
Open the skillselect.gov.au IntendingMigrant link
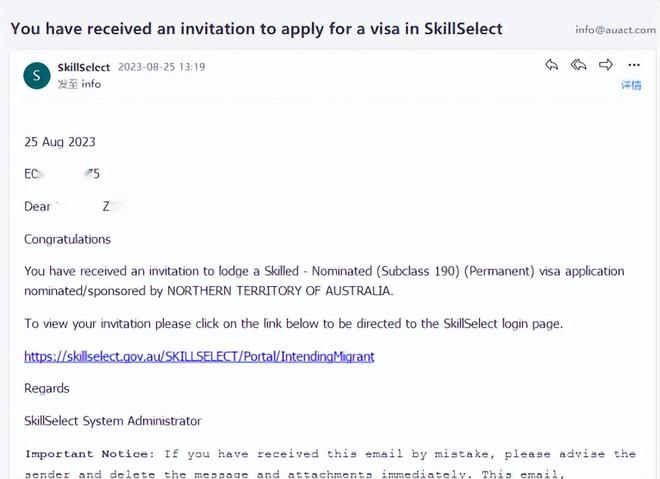click(199, 356)
